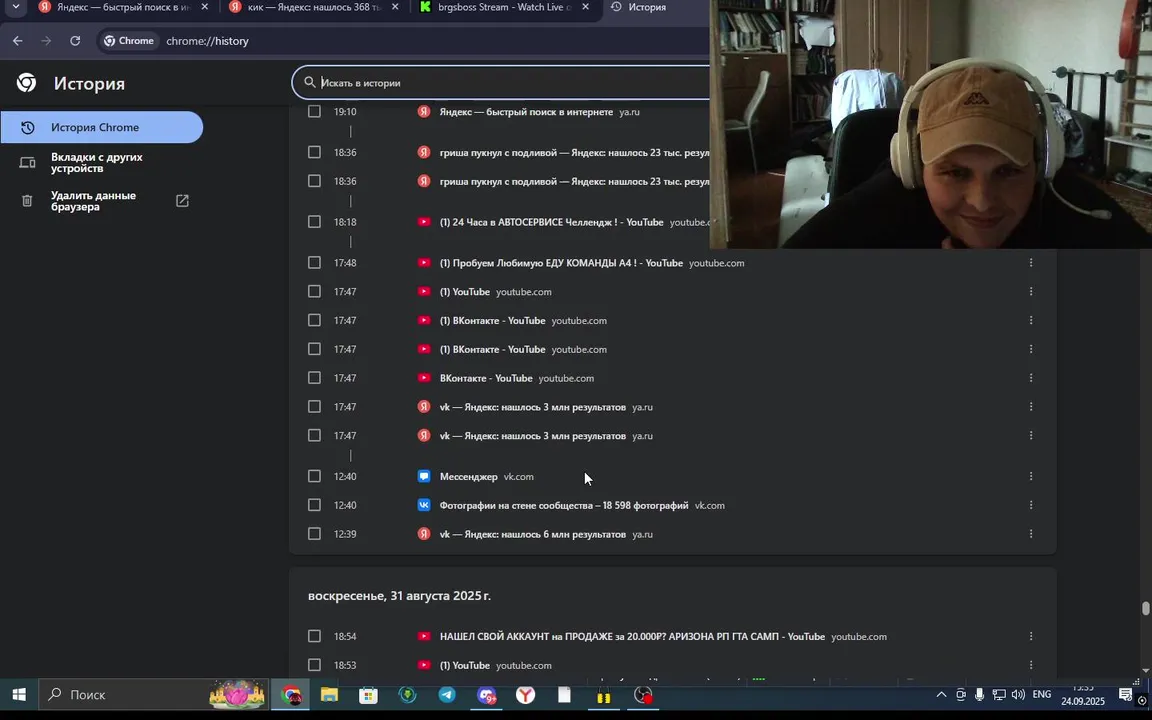Screen dimensions: 1152x720
Task: Open Telegram from the taskbar
Action: click(x=447, y=695)
